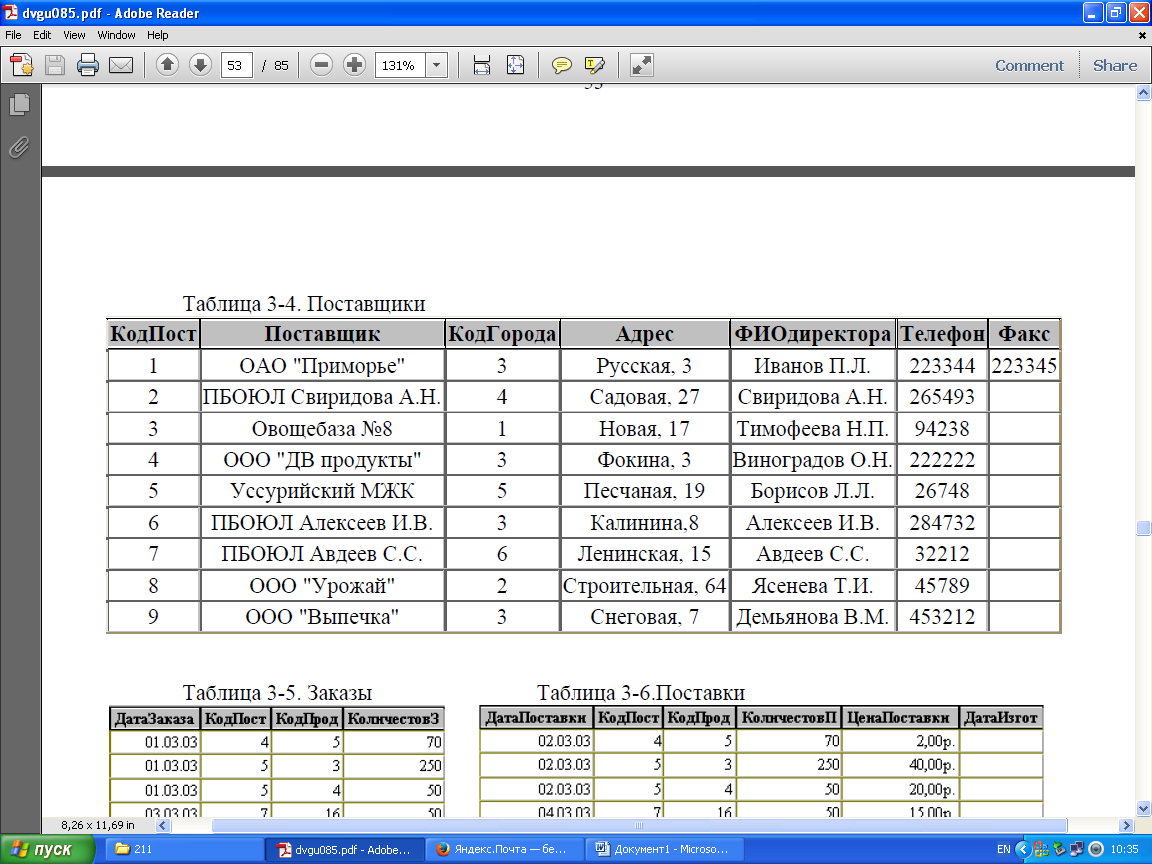Click the page number field showing 53
This screenshot has height=864, width=1152.
pos(237,65)
